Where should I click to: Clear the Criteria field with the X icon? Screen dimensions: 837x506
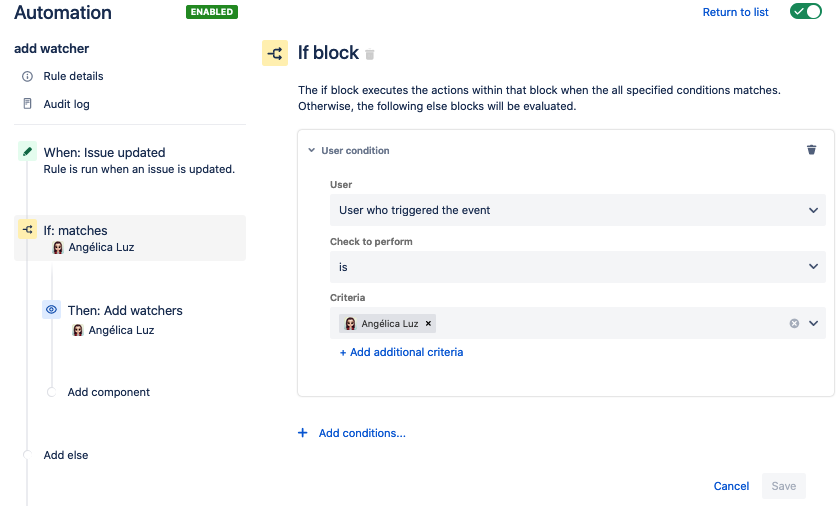click(x=794, y=323)
